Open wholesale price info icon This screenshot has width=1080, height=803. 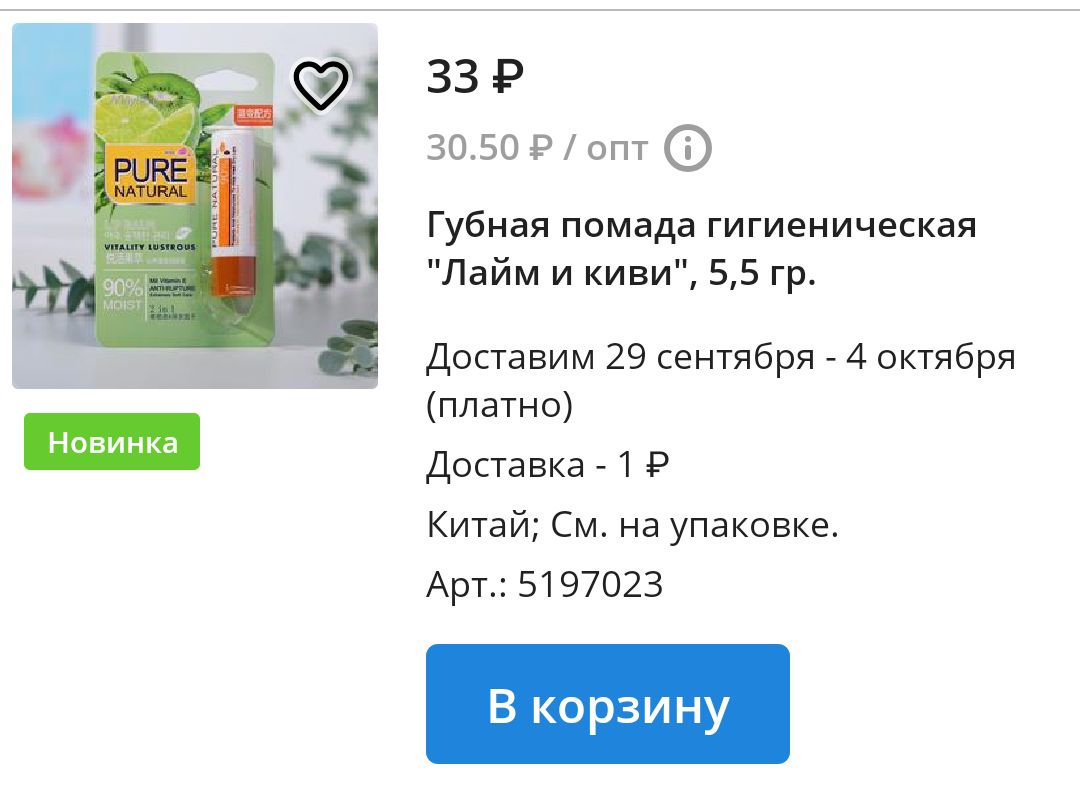tap(687, 148)
